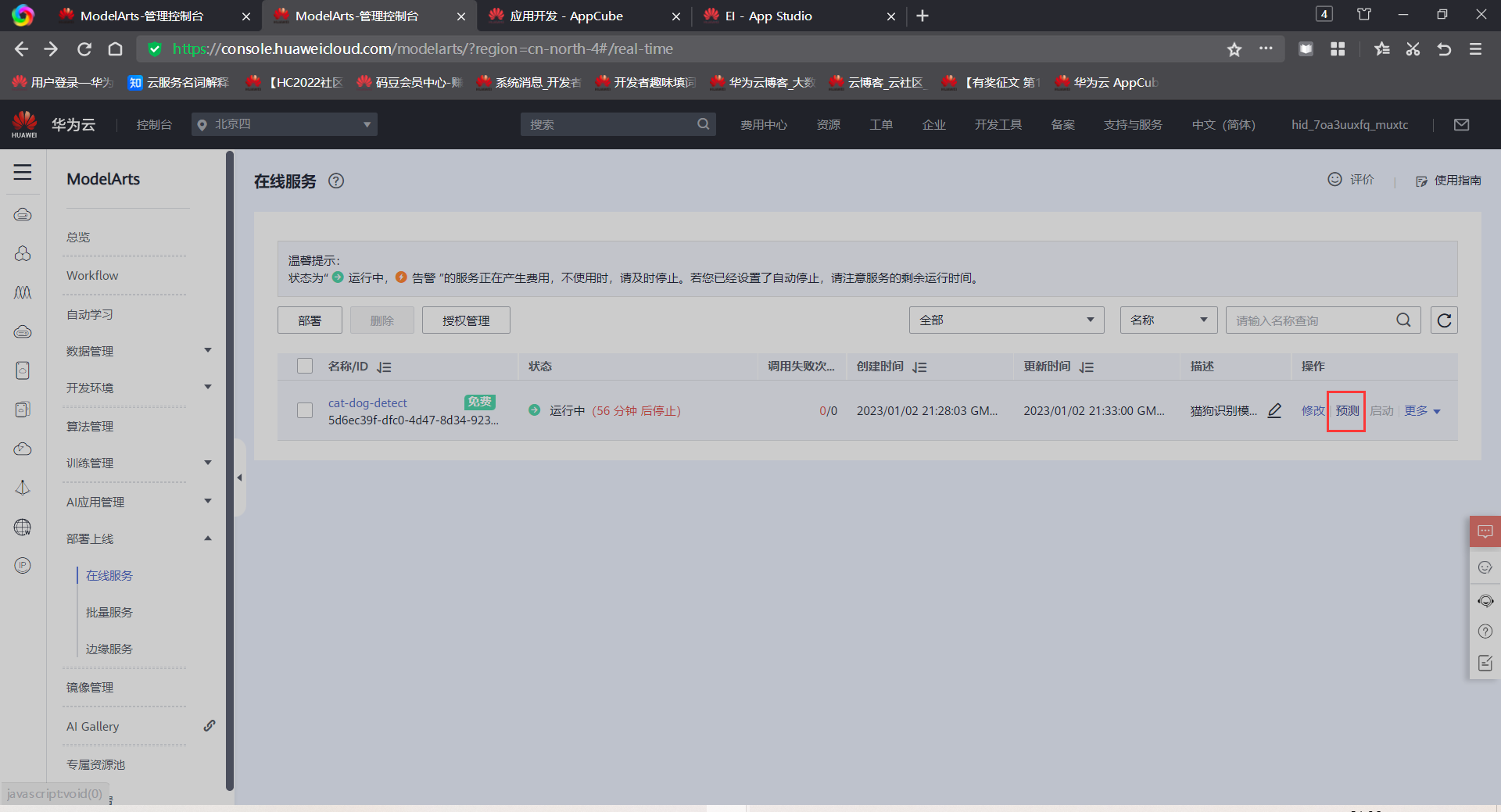Open the browser extensions grid icon
The height and width of the screenshot is (812, 1501).
tap(1338, 49)
